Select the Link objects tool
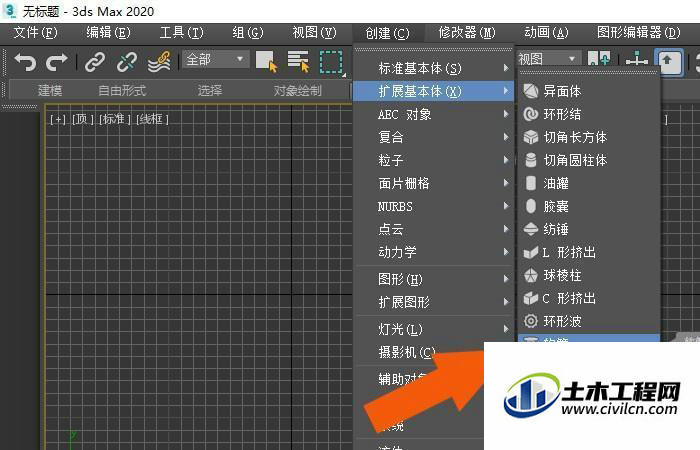This screenshot has width=700, height=450. (95, 61)
